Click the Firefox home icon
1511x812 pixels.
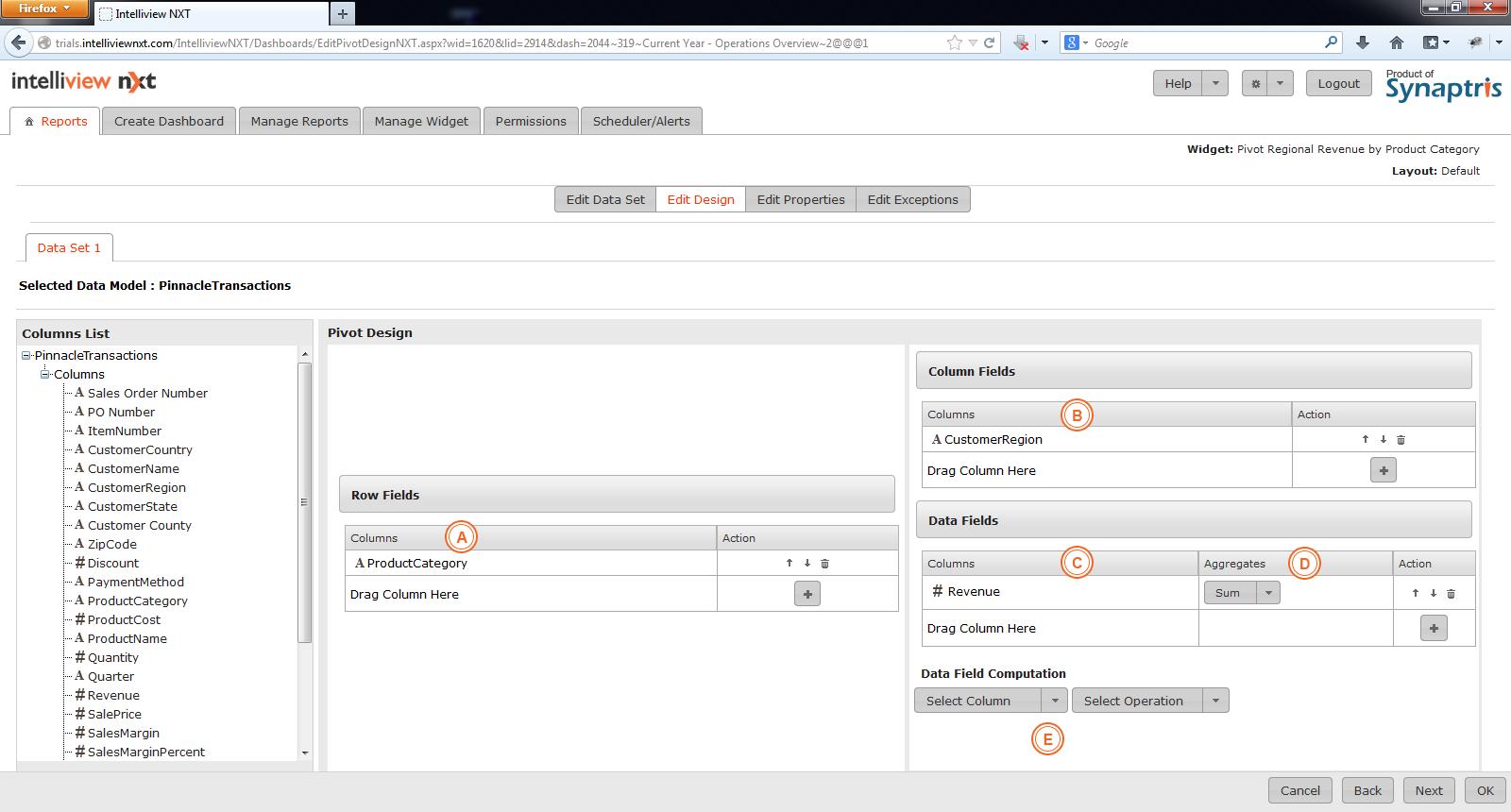[x=1397, y=42]
